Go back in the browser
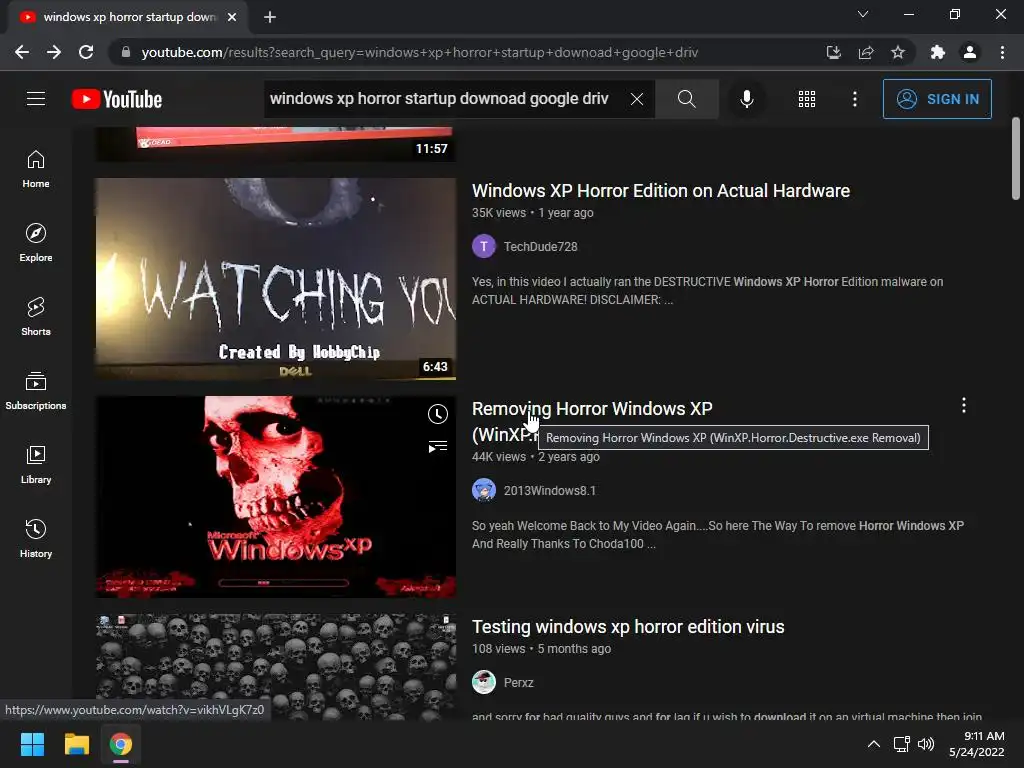1024x768 pixels. click(x=22, y=52)
